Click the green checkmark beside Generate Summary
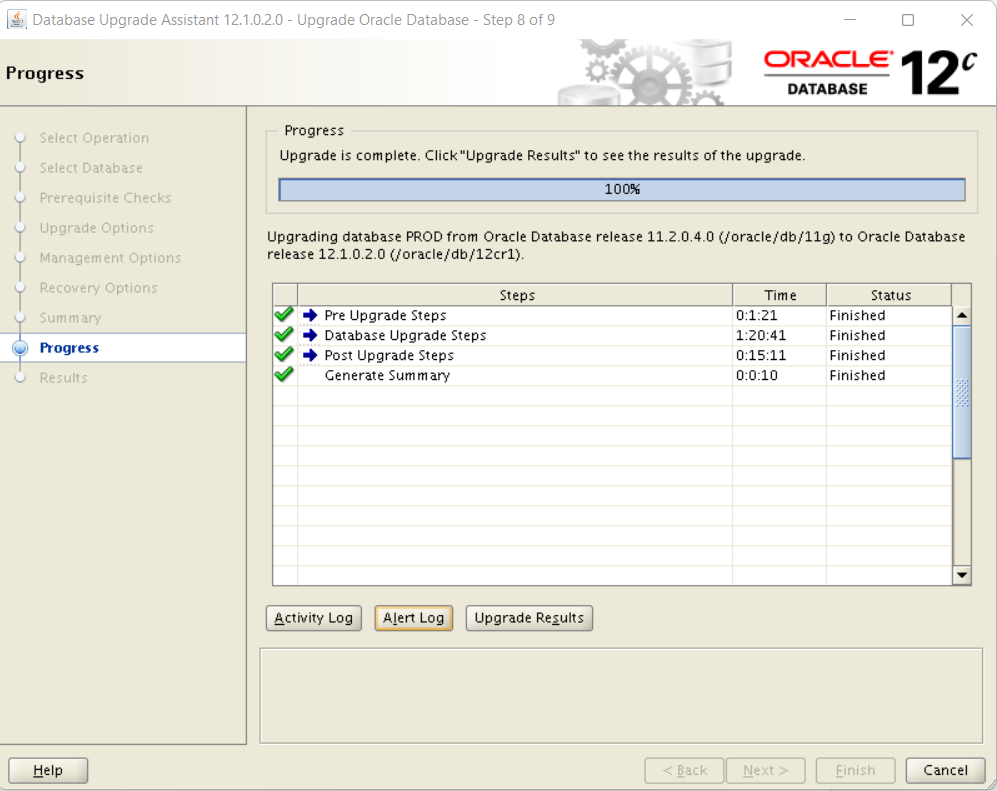Image resolution: width=997 pixels, height=791 pixels. coord(284,375)
